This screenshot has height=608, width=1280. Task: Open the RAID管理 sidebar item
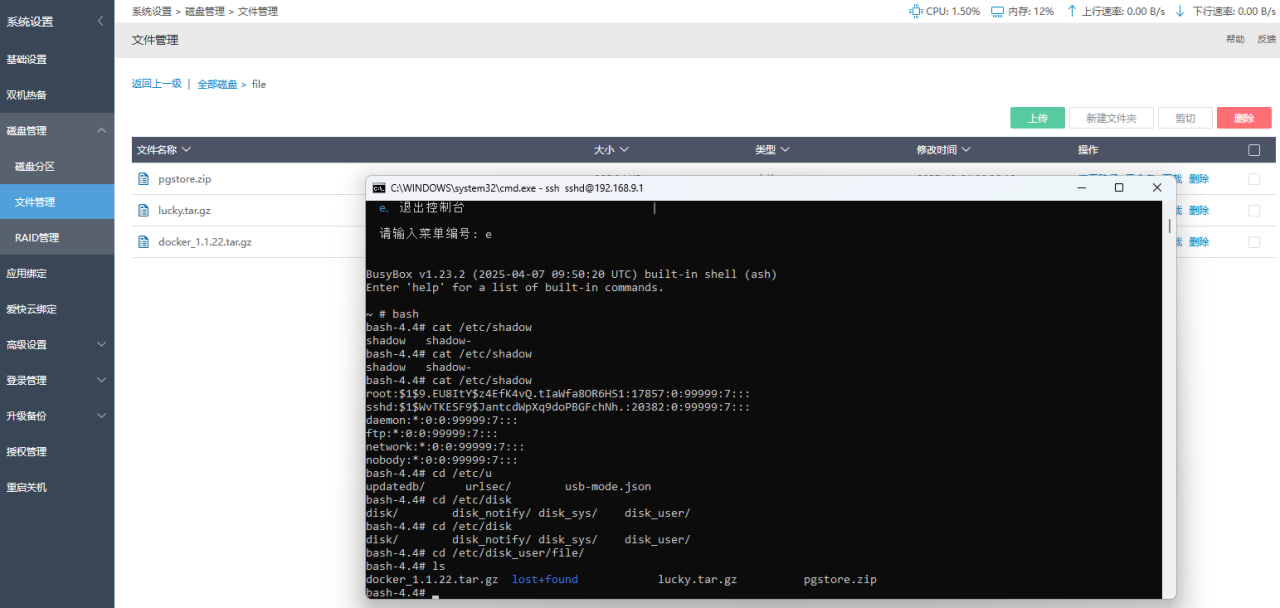pyautogui.click(x=37, y=237)
